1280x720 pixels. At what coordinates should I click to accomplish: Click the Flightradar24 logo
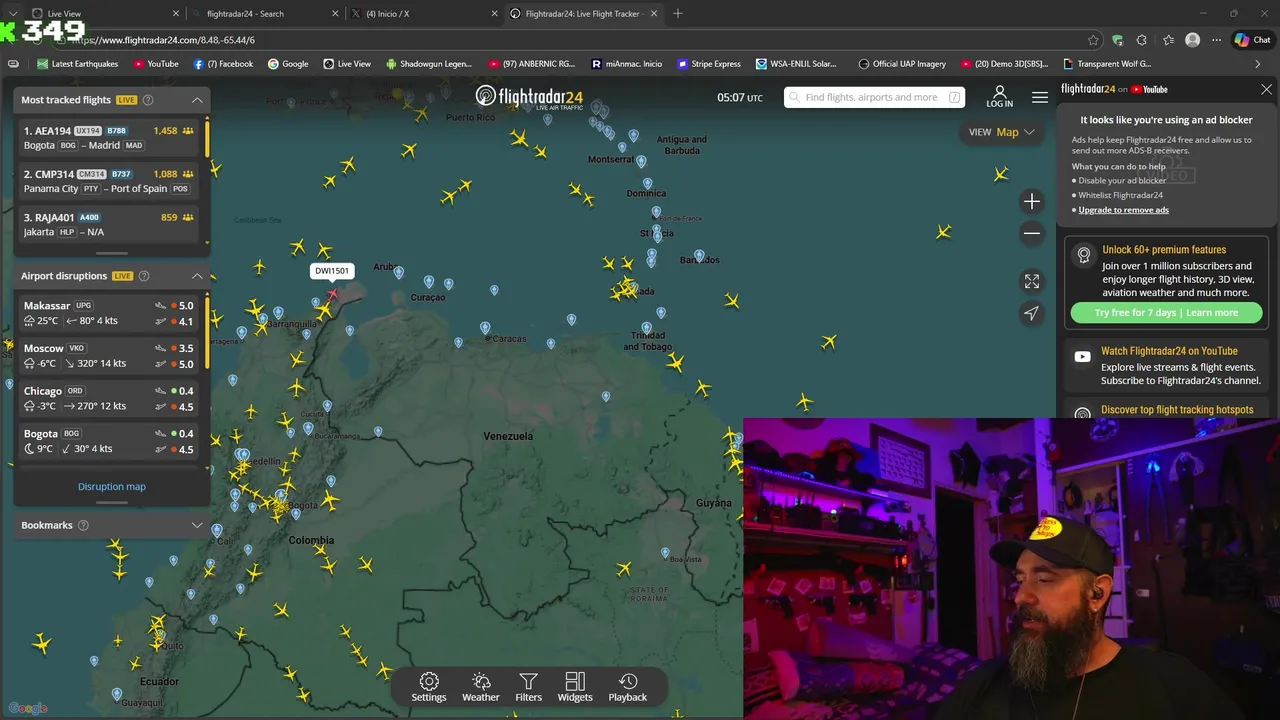pyautogui.click(x=529, y=97)
